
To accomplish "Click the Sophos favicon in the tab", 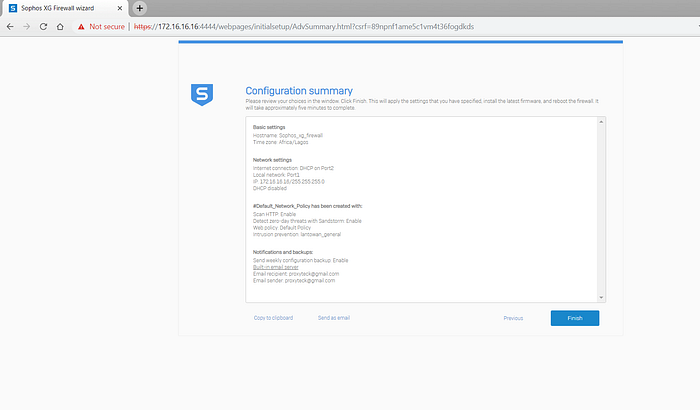I will click(13, 8).
